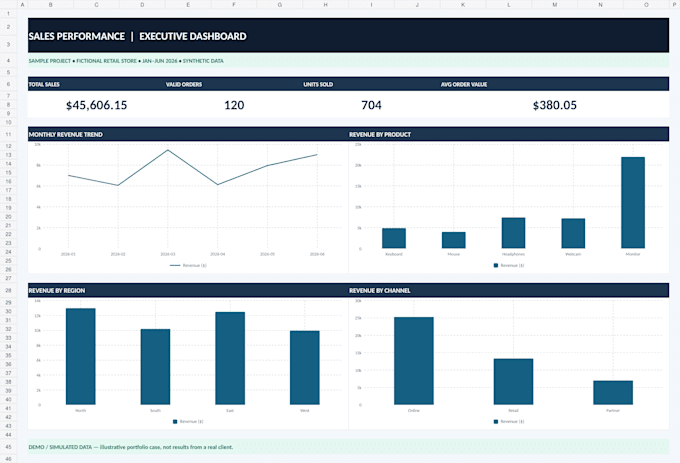The height and width of the screenshot is (463, 680).
Task: Click the West bar in the region chart
Action: (304, 368)
